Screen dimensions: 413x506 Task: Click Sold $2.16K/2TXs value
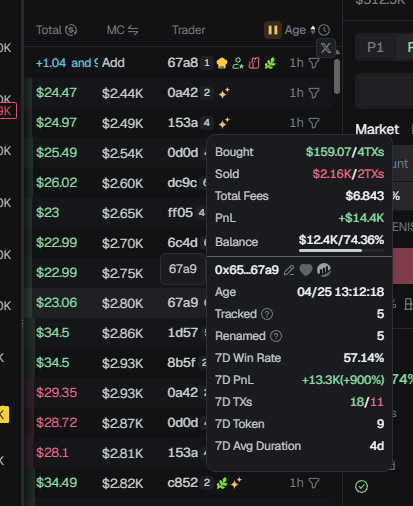[348, 174]
